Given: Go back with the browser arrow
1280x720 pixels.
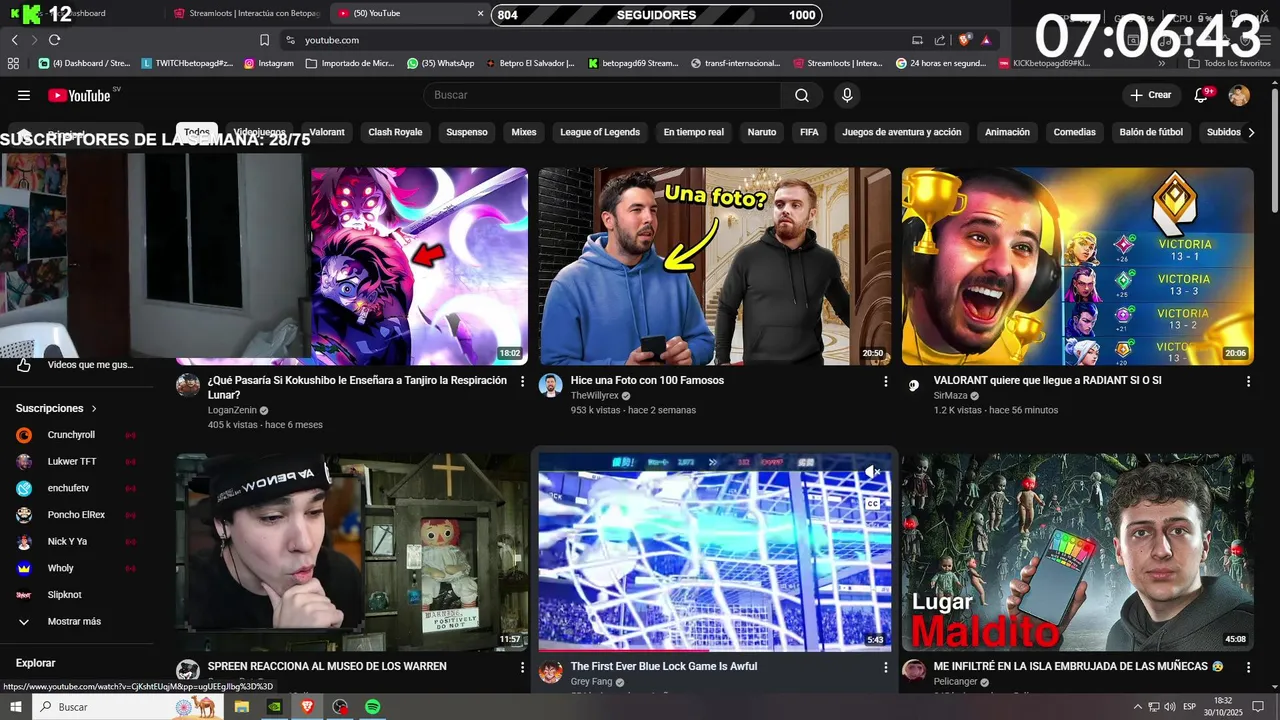Looking at the screenshot, I should point(15,40).
